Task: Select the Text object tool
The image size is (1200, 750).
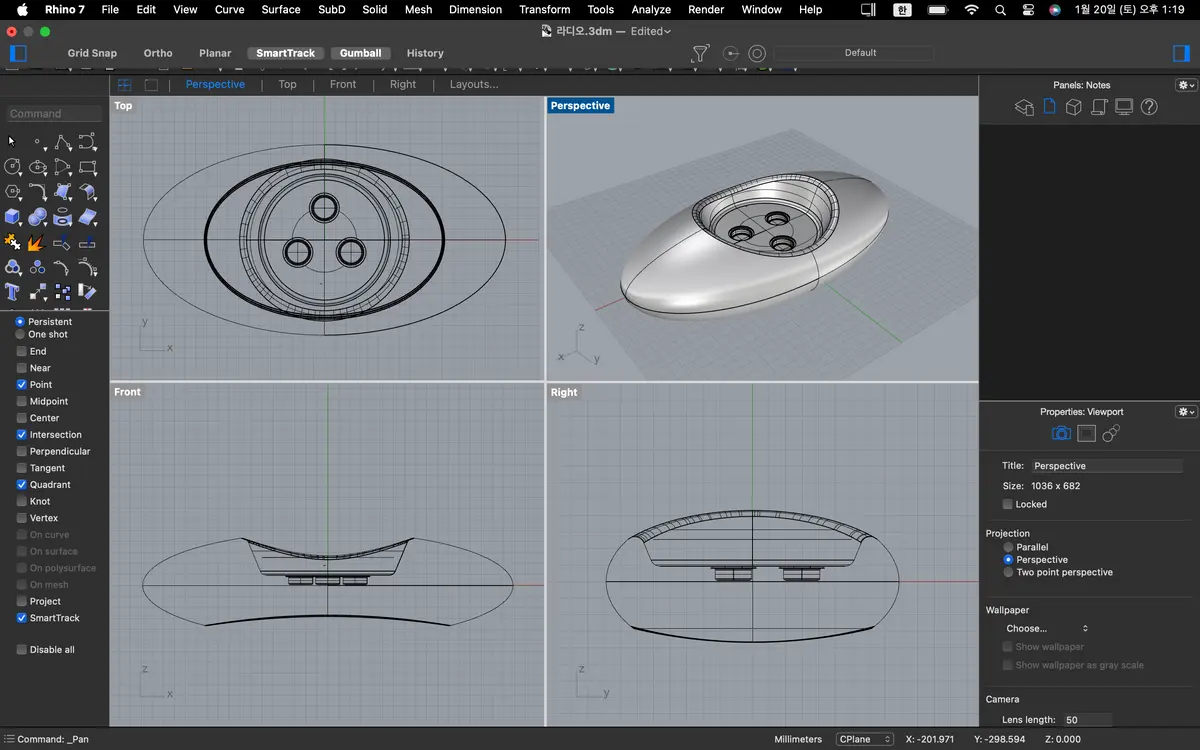Action: click(x=13, y=292)
